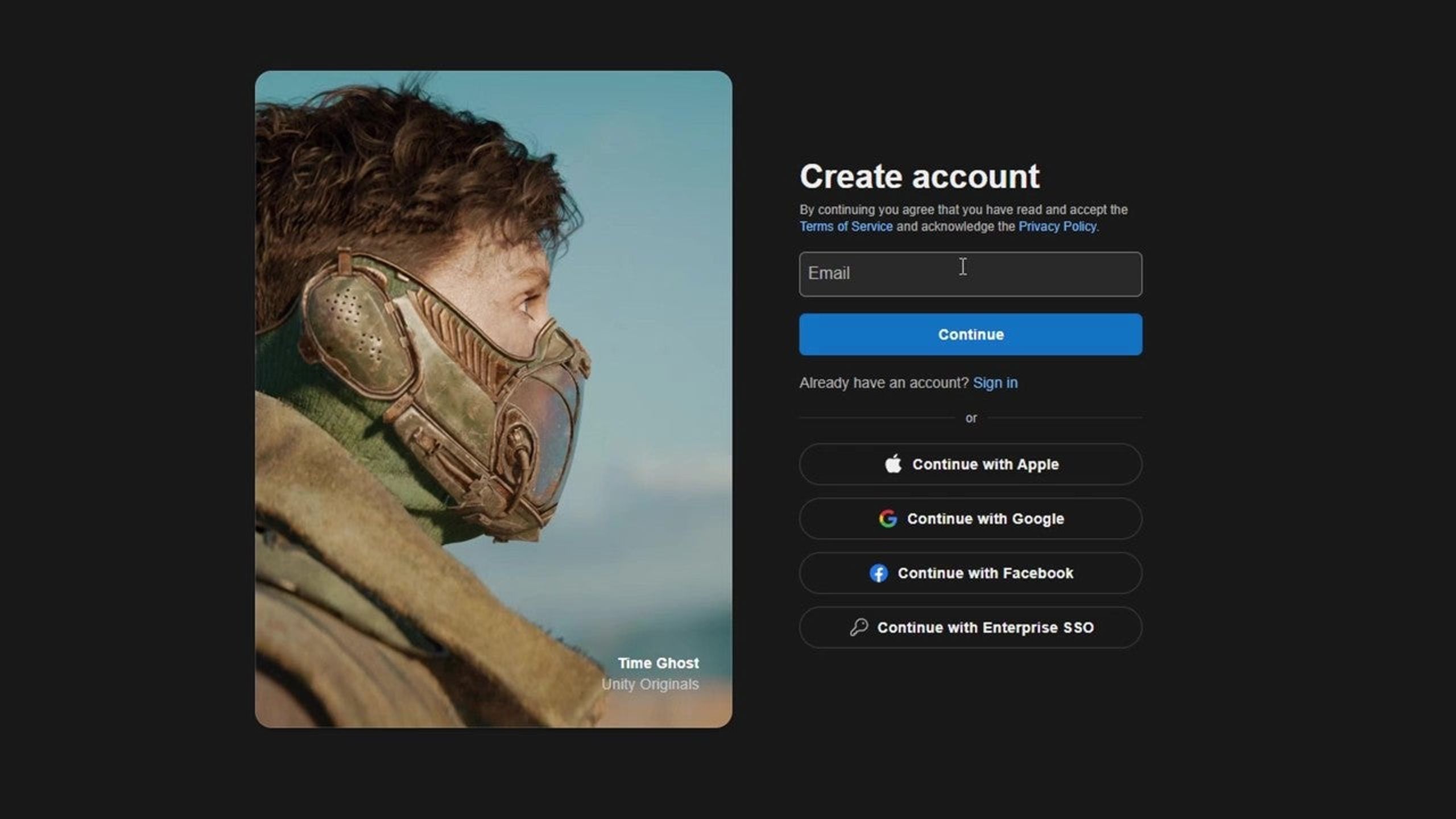Click the Unity Originals caption text
The height and width of the screenshot is (819, 1456).
[x=650, y=684]
